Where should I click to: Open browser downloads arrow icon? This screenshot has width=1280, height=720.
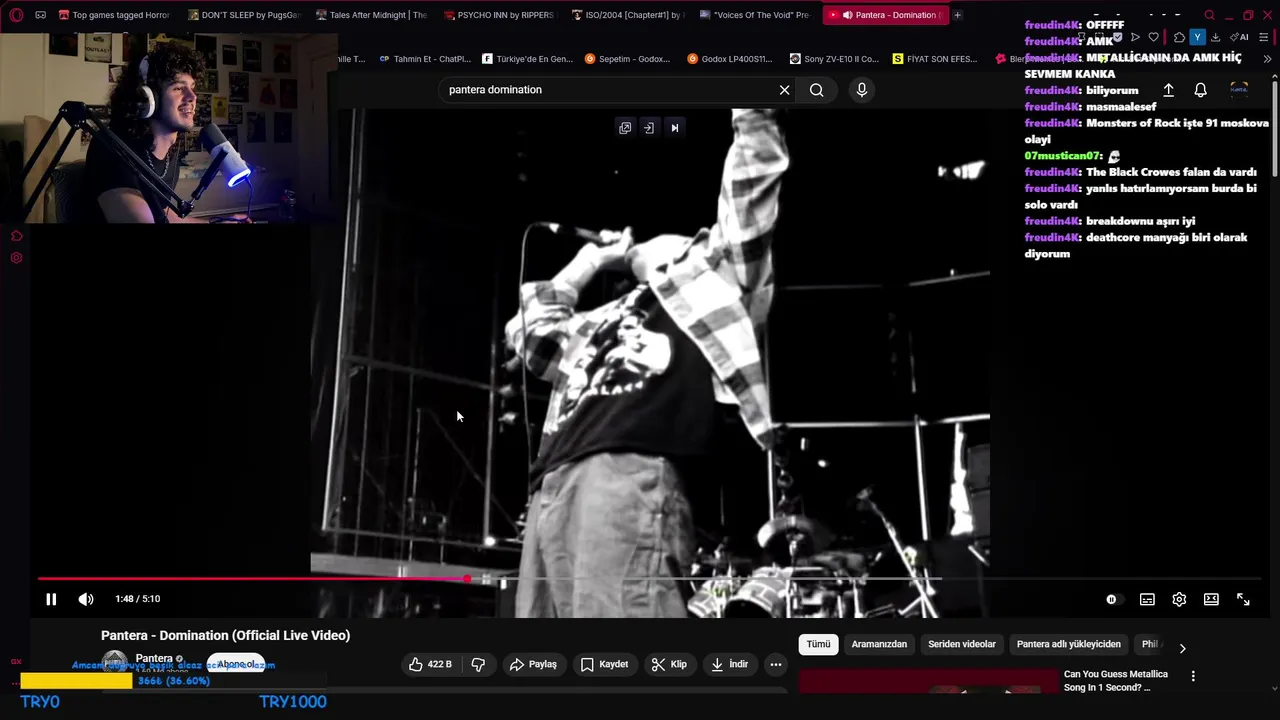click(1215, 37)
